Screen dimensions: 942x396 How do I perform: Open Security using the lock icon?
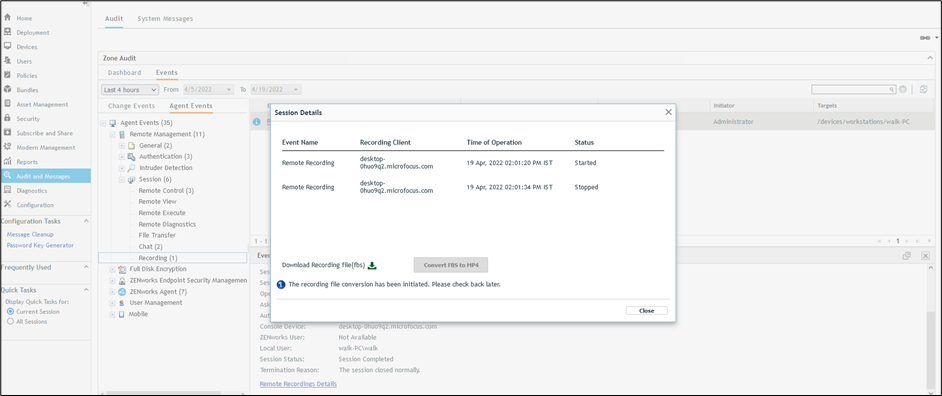(x=7, y=118)
